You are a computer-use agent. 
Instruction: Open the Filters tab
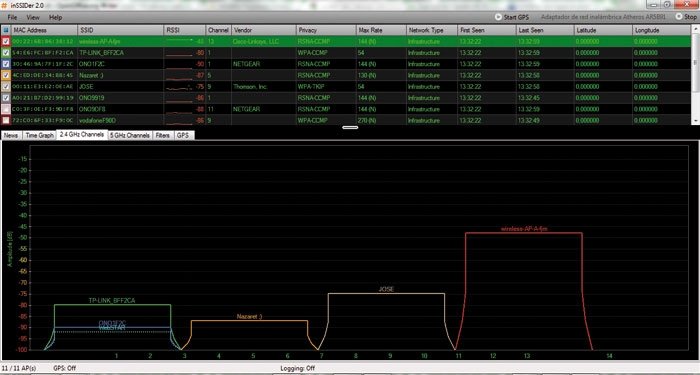point(162,135)
